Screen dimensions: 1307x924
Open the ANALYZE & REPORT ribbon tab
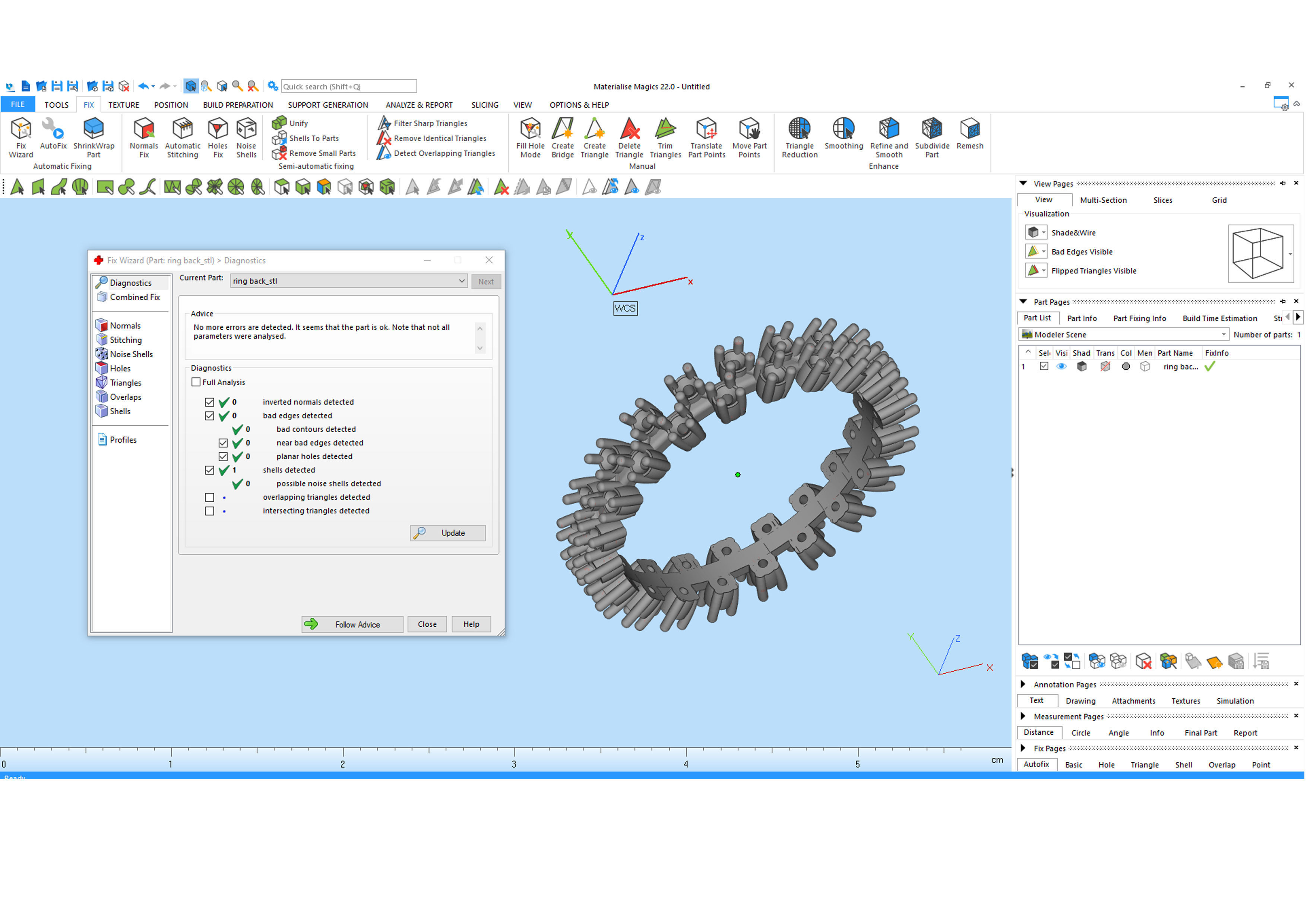click(419, 105)
